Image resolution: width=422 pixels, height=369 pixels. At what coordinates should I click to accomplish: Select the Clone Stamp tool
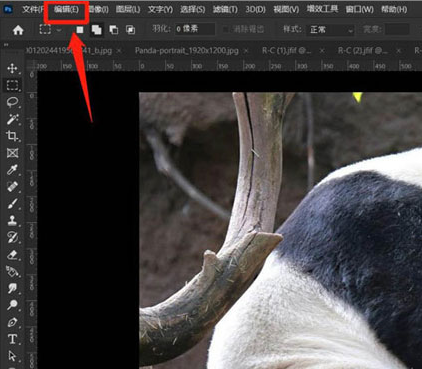click(12, 220)
